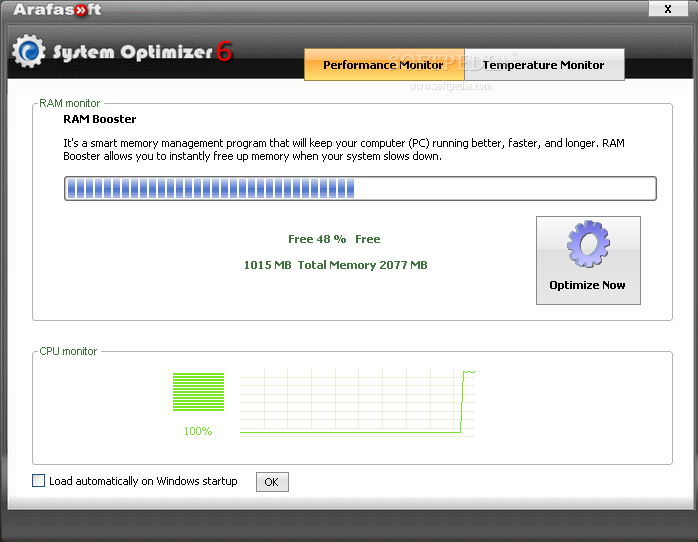698x542 pixels.
Task: Click the red '6' version number
Action: coord(224,52)
